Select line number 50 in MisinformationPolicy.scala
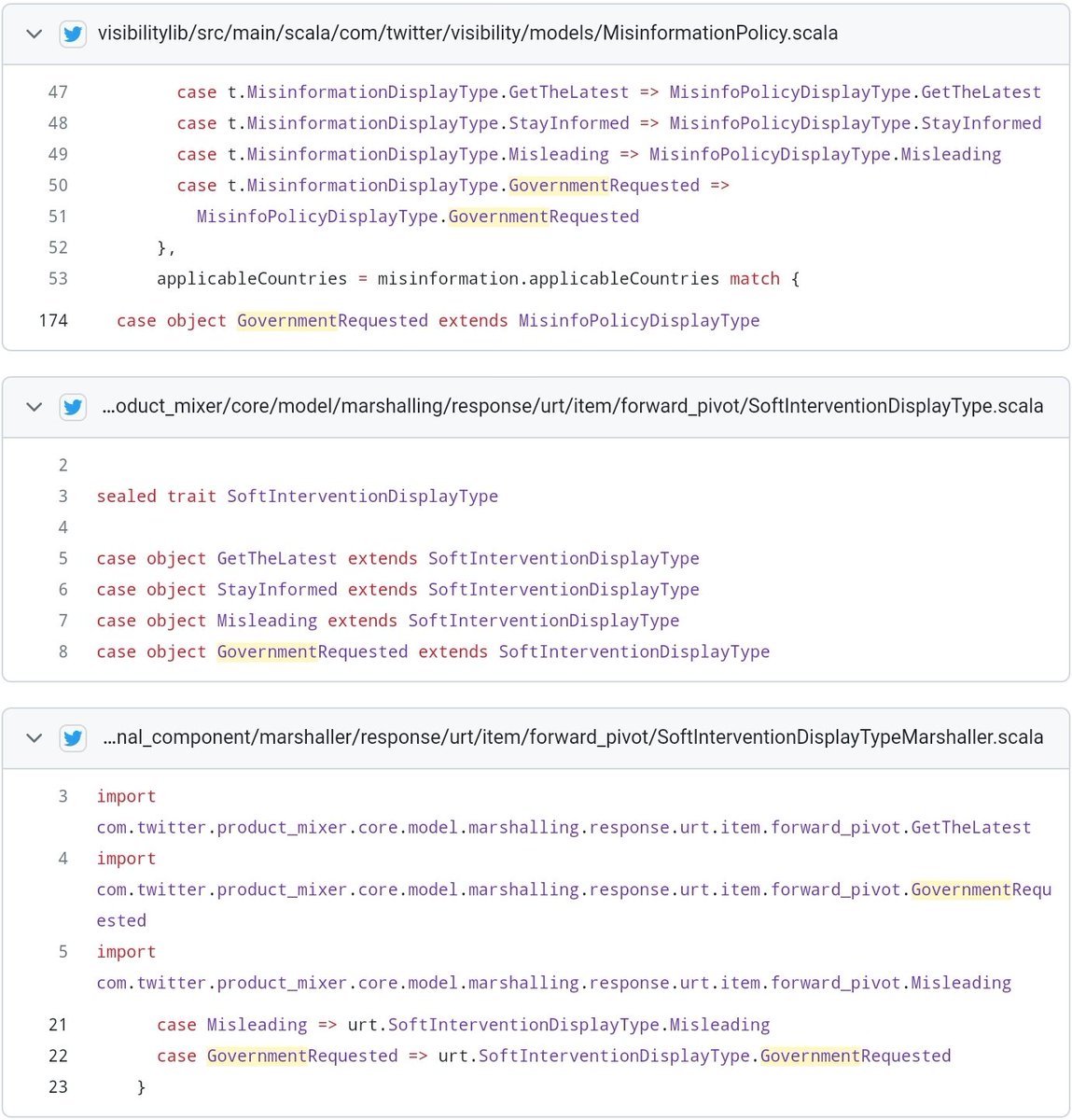 [58, 186]
